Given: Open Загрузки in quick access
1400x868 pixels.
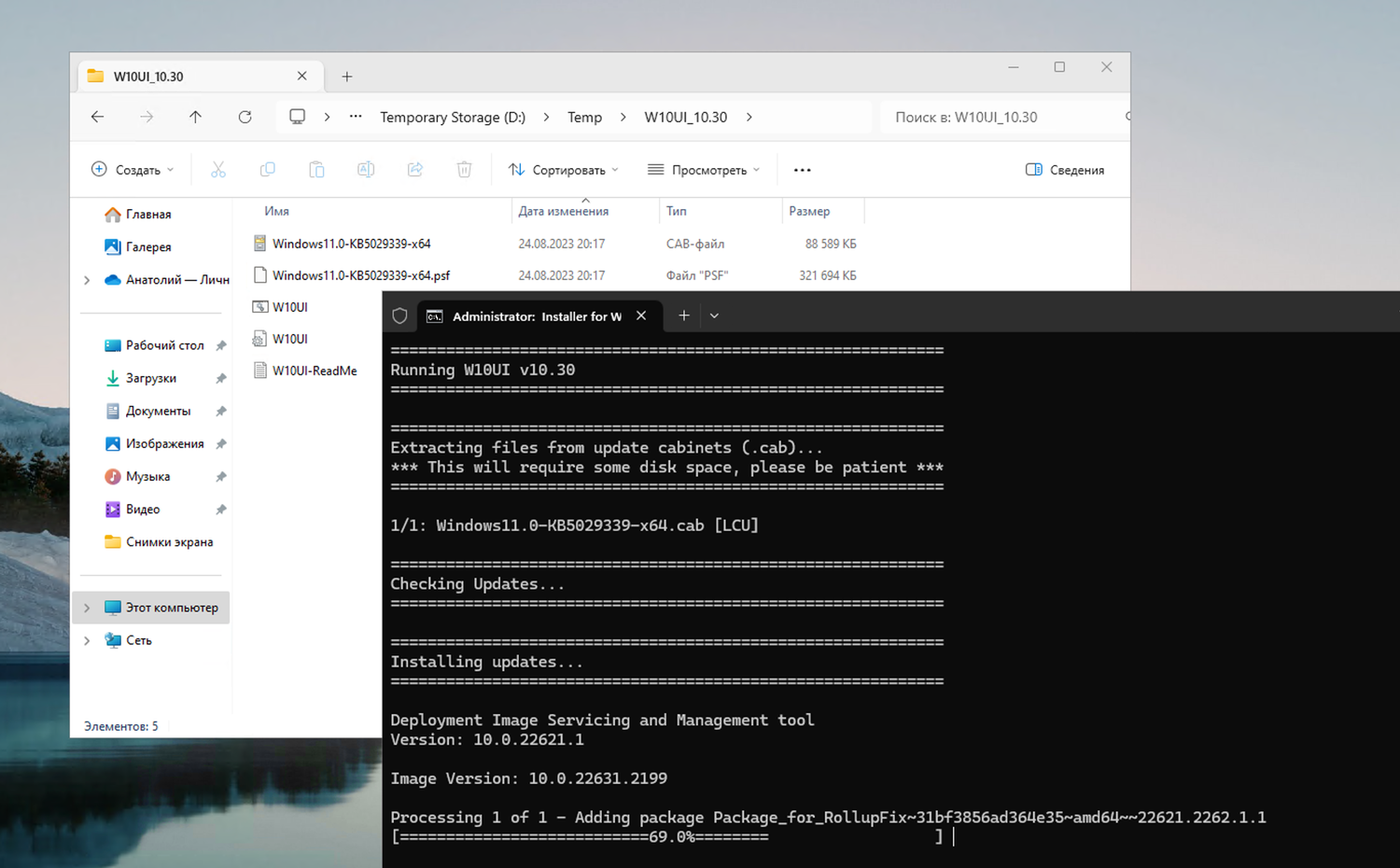Looking at the screenshot, I should pos(141,378).
